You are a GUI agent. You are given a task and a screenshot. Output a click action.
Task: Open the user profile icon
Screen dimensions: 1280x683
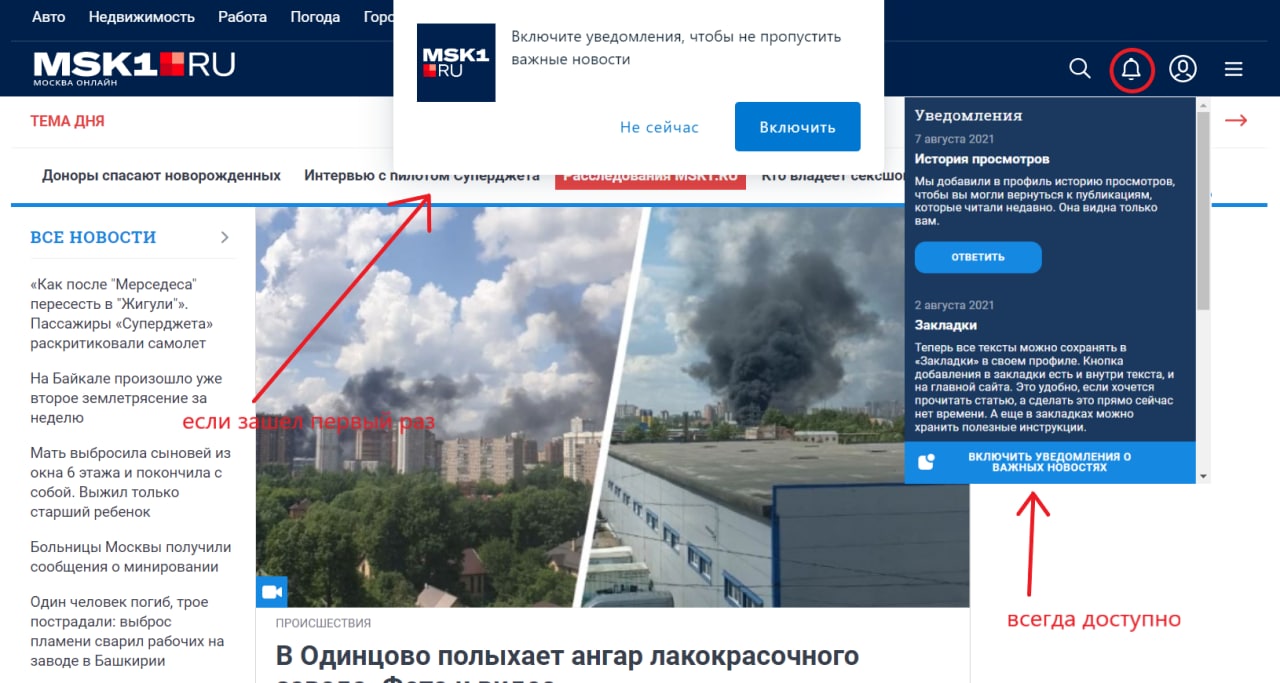click(x=1183, y=68)
